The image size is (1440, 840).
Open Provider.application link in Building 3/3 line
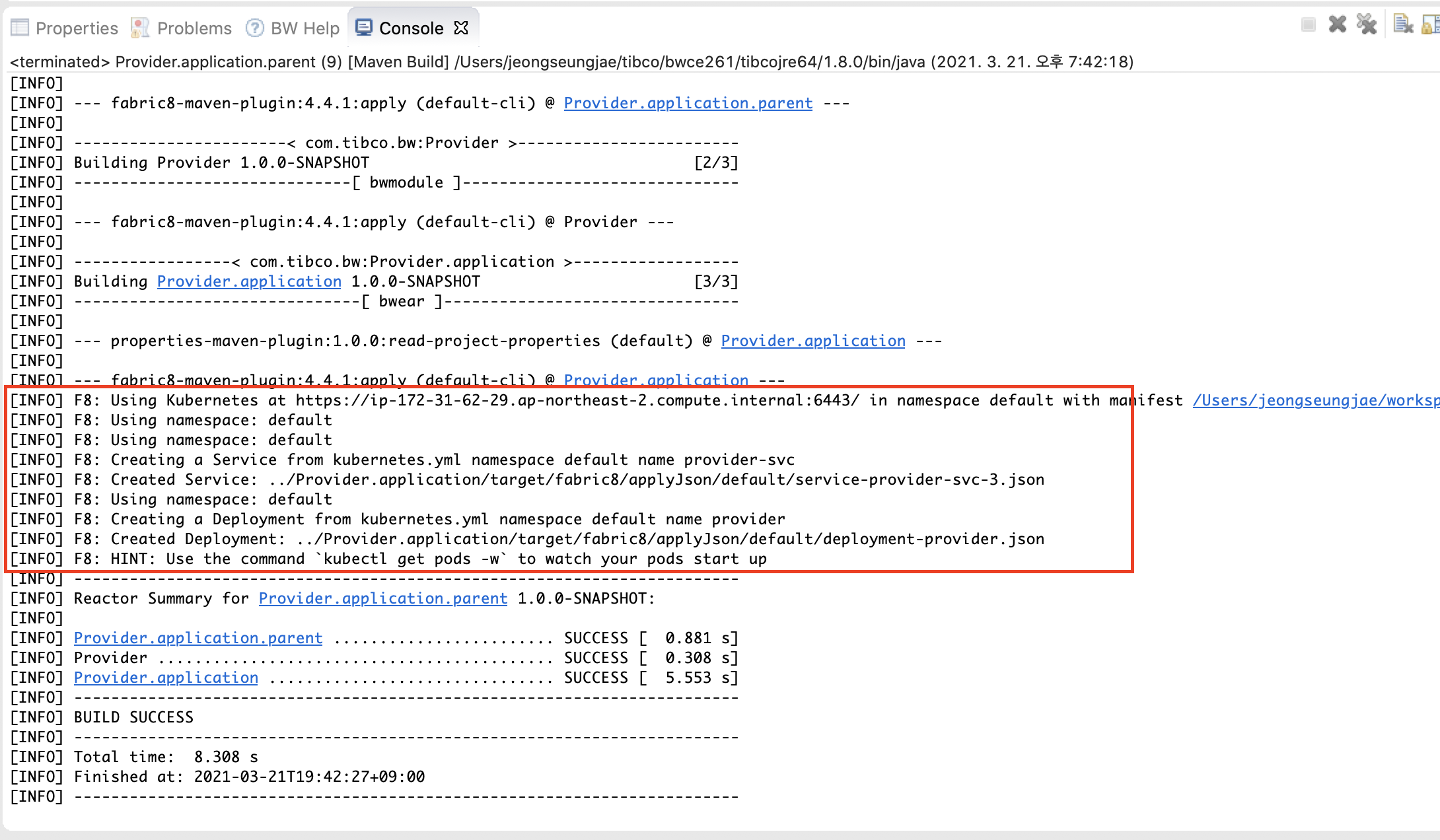pyautogui.click(x=249, y=281)
